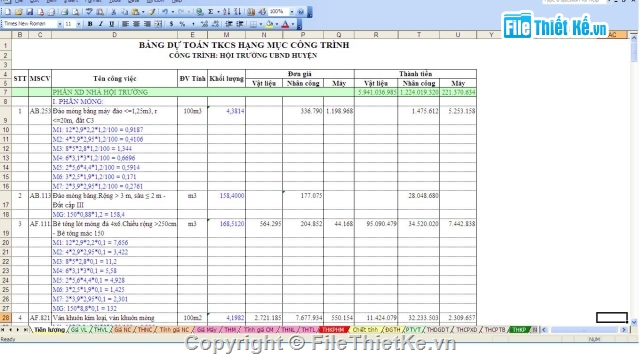
Task: Click the Increase Indent icon
Action: coord(240,24)
